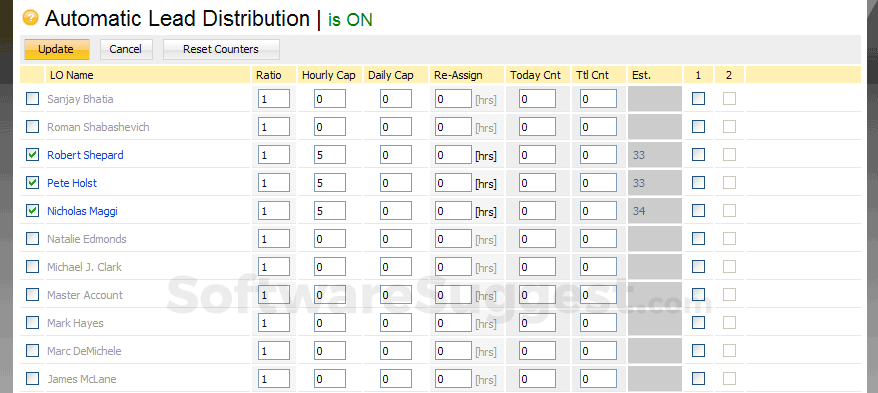Click Hourly Cap field for Pete Holst
The width and height of the screenshot is (878, 393).
pos(330,183)
